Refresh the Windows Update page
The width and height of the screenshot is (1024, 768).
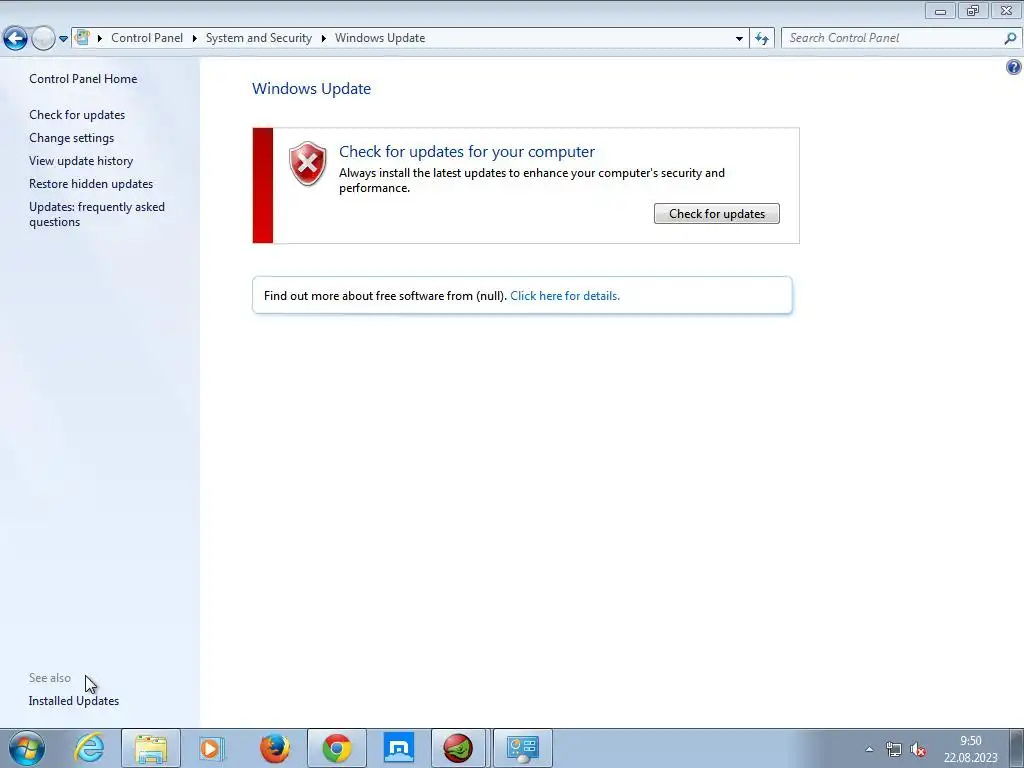[x=762, y=38]
